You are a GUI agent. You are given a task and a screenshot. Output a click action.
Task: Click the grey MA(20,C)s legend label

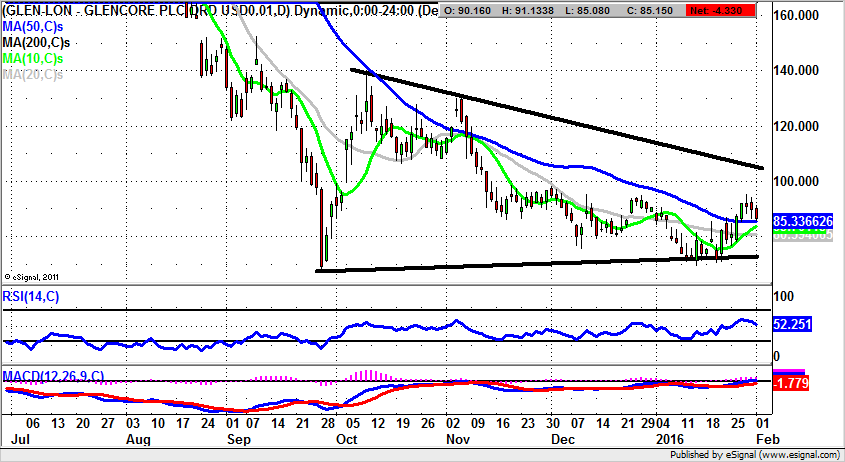click(x=33, y=74)
